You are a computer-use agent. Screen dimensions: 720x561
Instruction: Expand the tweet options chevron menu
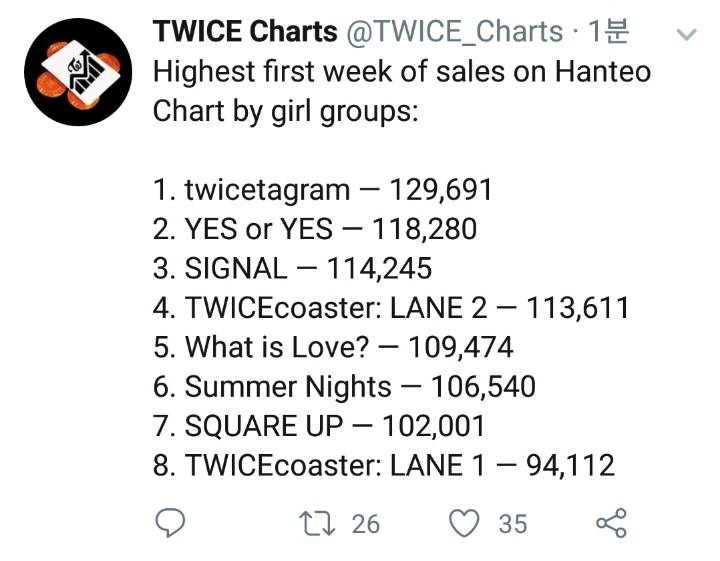point(687,36)
